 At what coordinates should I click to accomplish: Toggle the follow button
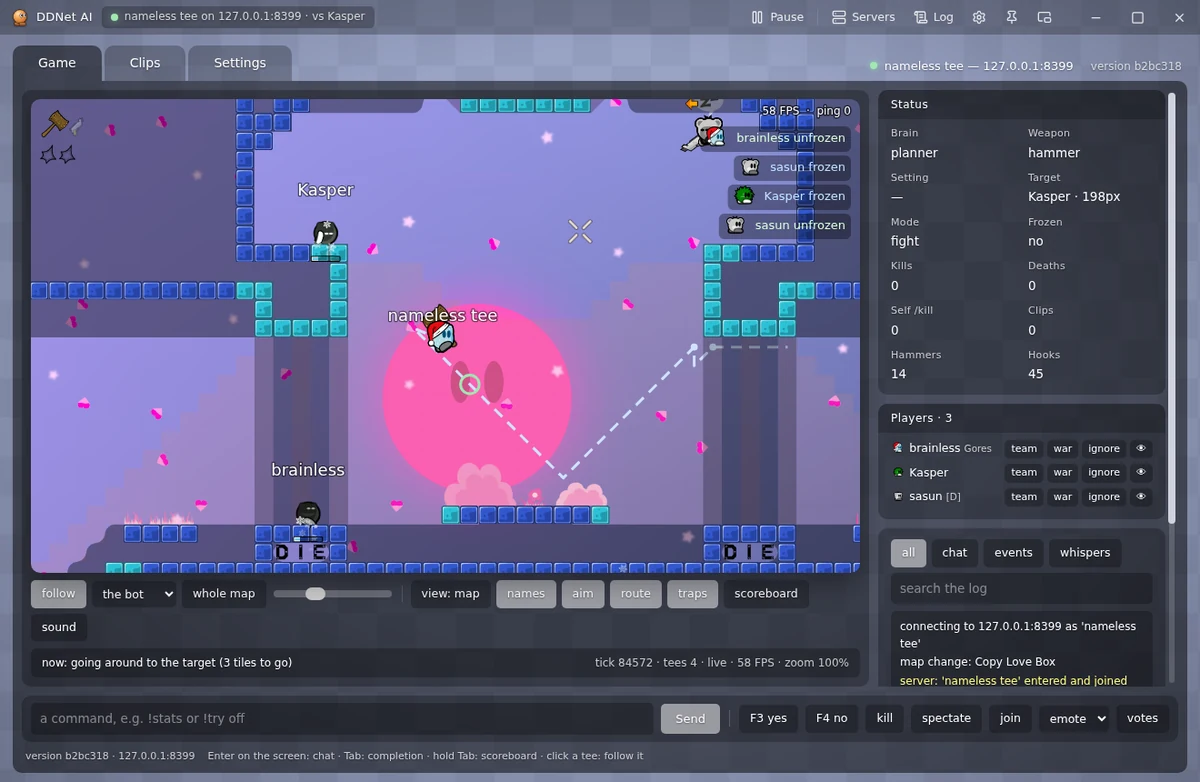[58, 593]
